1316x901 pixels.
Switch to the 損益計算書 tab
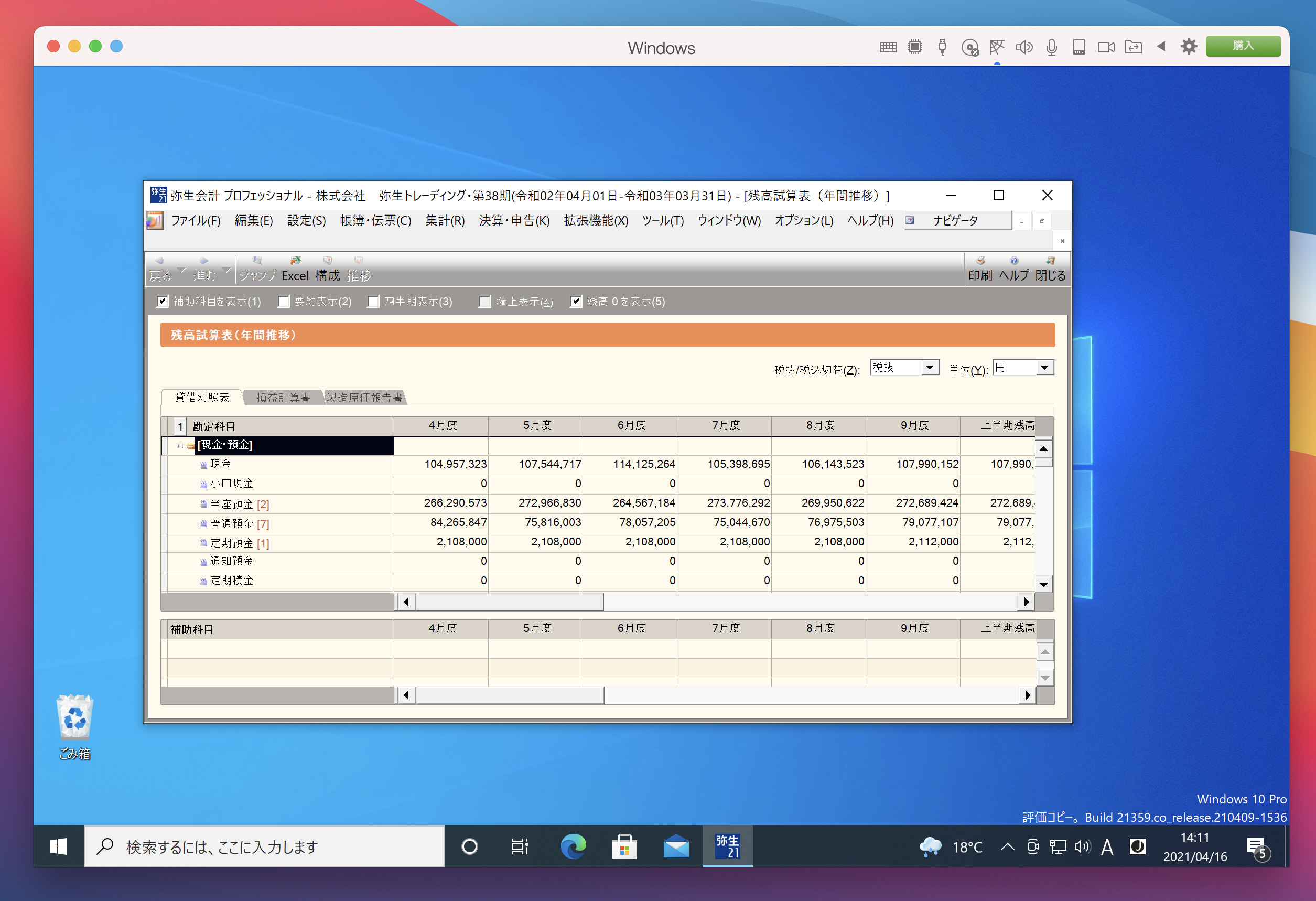click(x=283, y=398)
